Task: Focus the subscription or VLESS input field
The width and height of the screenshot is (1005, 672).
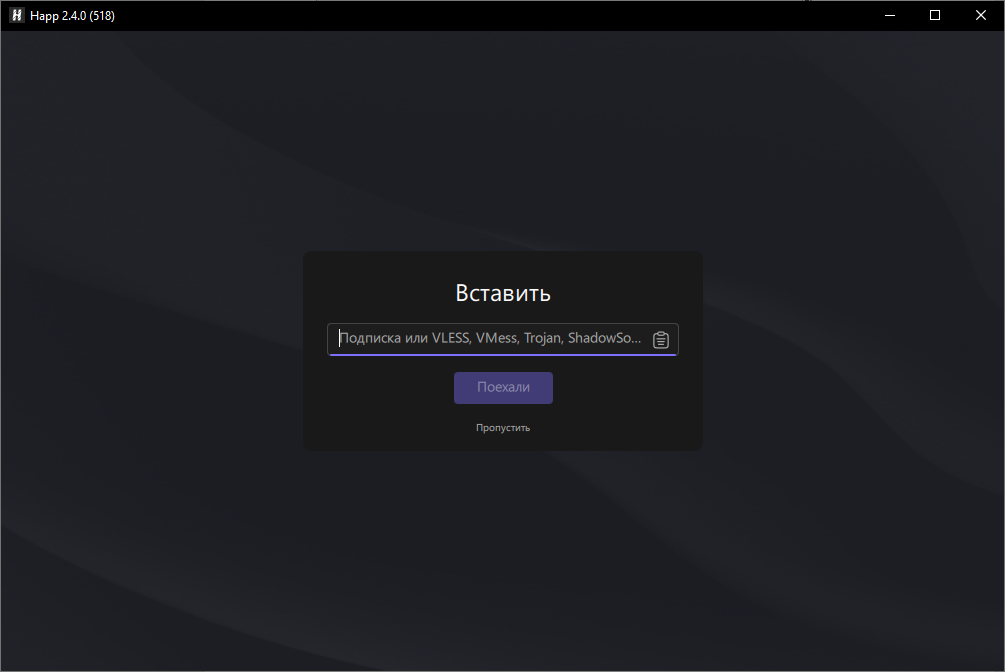Action: point(490,339)
